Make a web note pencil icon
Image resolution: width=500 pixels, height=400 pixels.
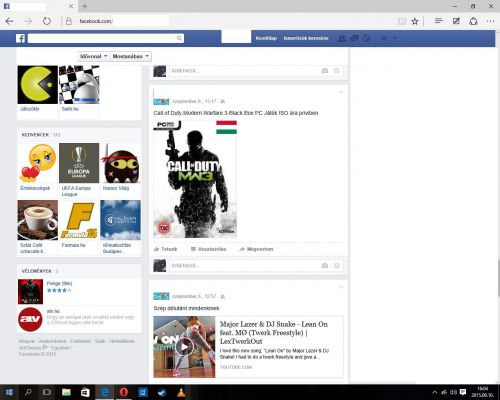point(456,21)
